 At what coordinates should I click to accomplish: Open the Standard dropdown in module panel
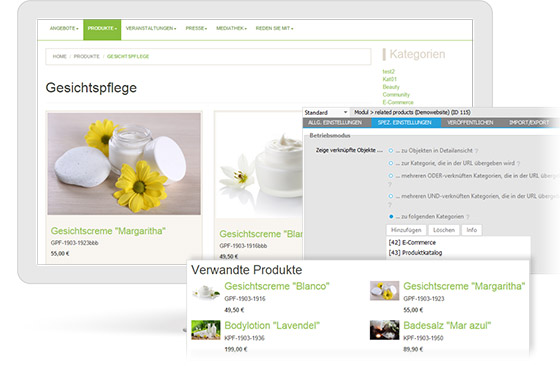click(x=326, y=112)
